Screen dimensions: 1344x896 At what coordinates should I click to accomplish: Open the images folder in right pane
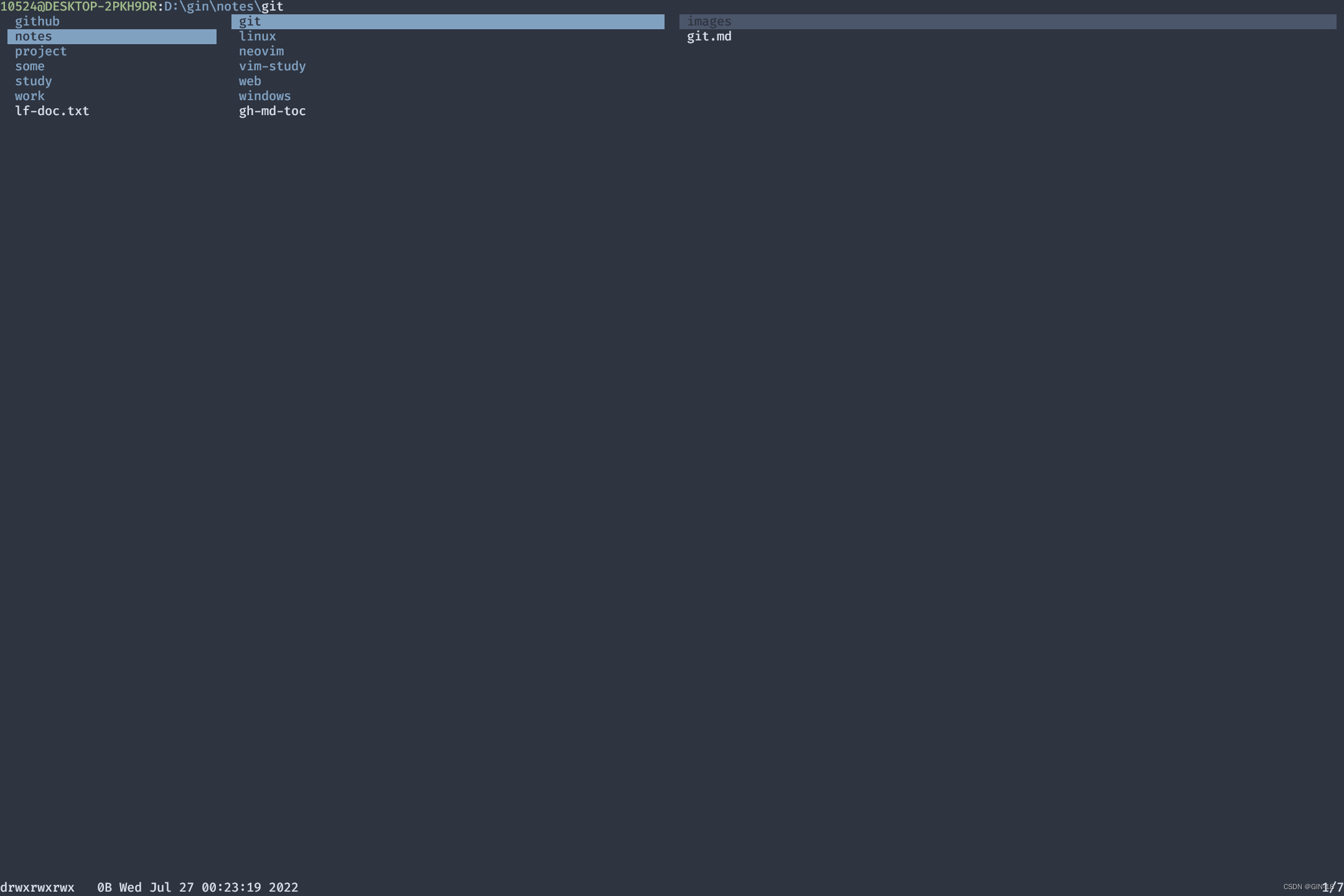pyautogui.click(x=709, y=21)
